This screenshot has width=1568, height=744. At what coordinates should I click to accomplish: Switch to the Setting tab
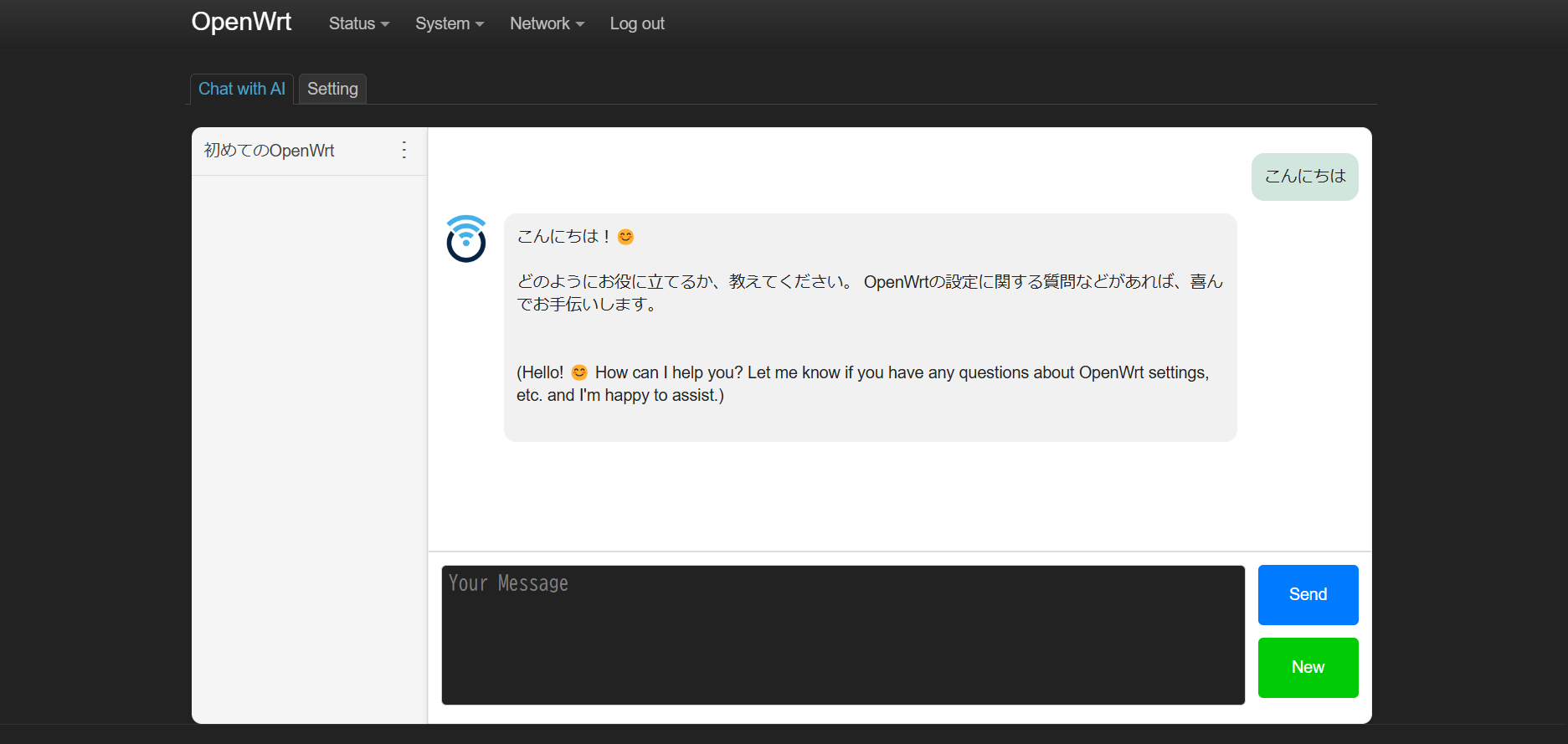[332, 89]
